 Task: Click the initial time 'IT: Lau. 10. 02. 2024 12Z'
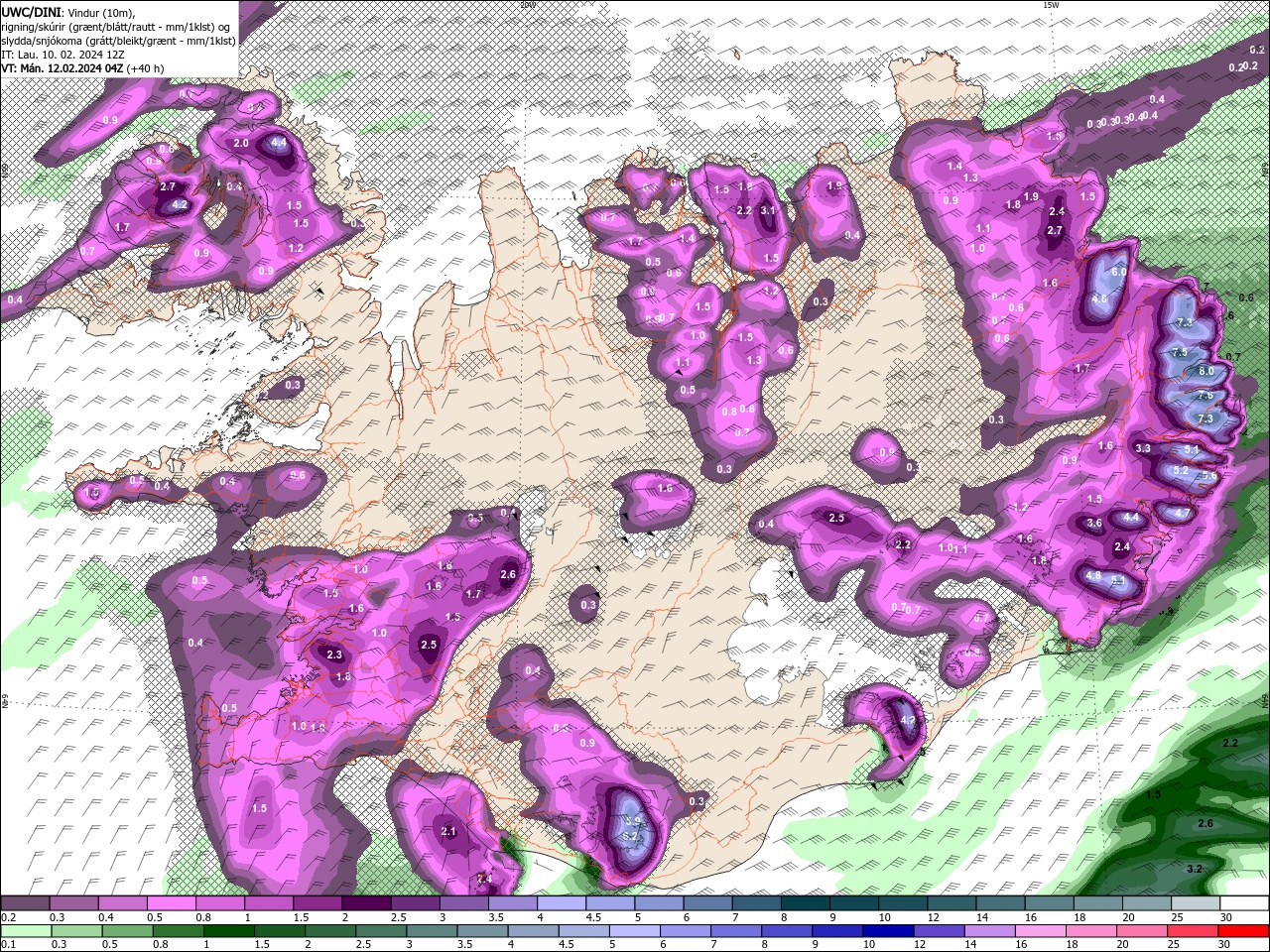(x=63, y=55)
